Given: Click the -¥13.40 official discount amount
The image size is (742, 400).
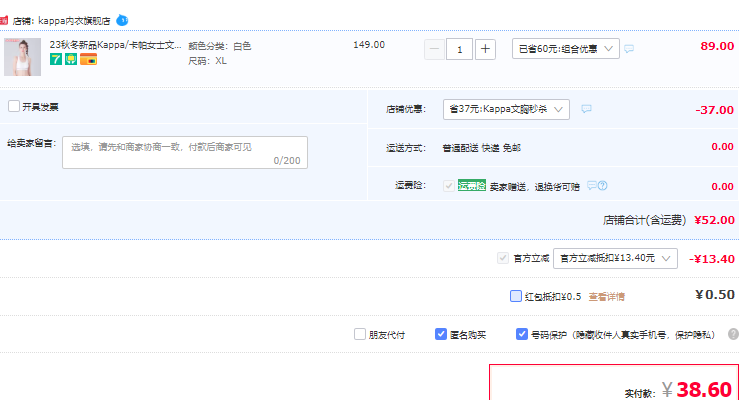Looking at the screenshot, I should tap(712, 259).
